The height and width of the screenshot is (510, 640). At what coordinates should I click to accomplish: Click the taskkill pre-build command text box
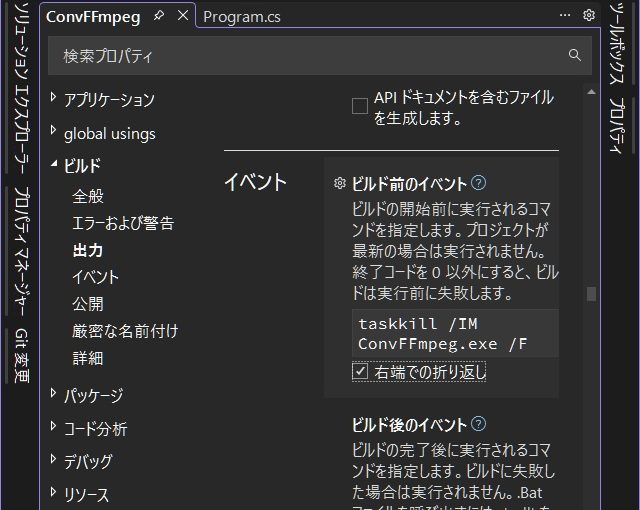pos(455,333)
